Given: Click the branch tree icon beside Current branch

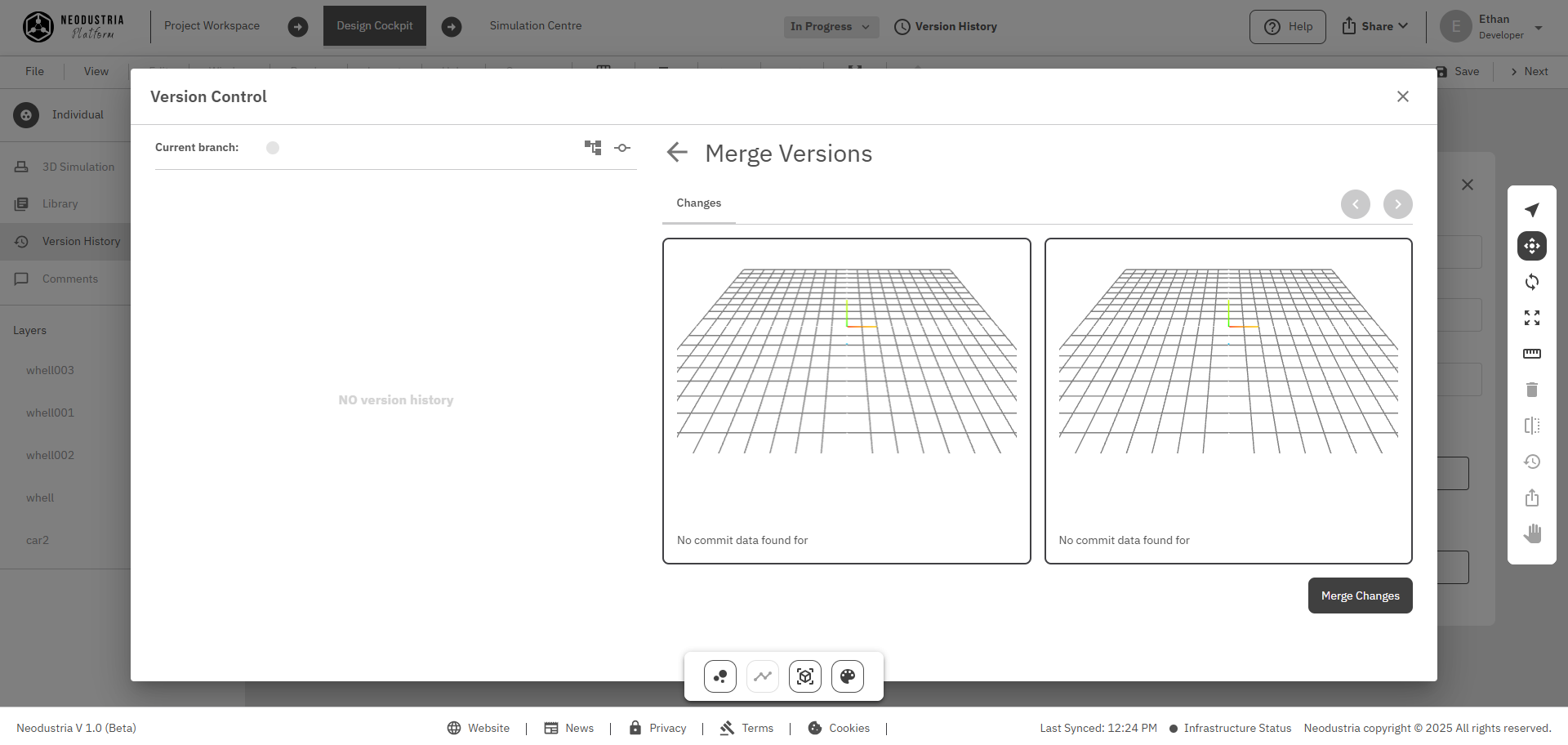Looking at the screenshot, I should [x=593, y=148].
